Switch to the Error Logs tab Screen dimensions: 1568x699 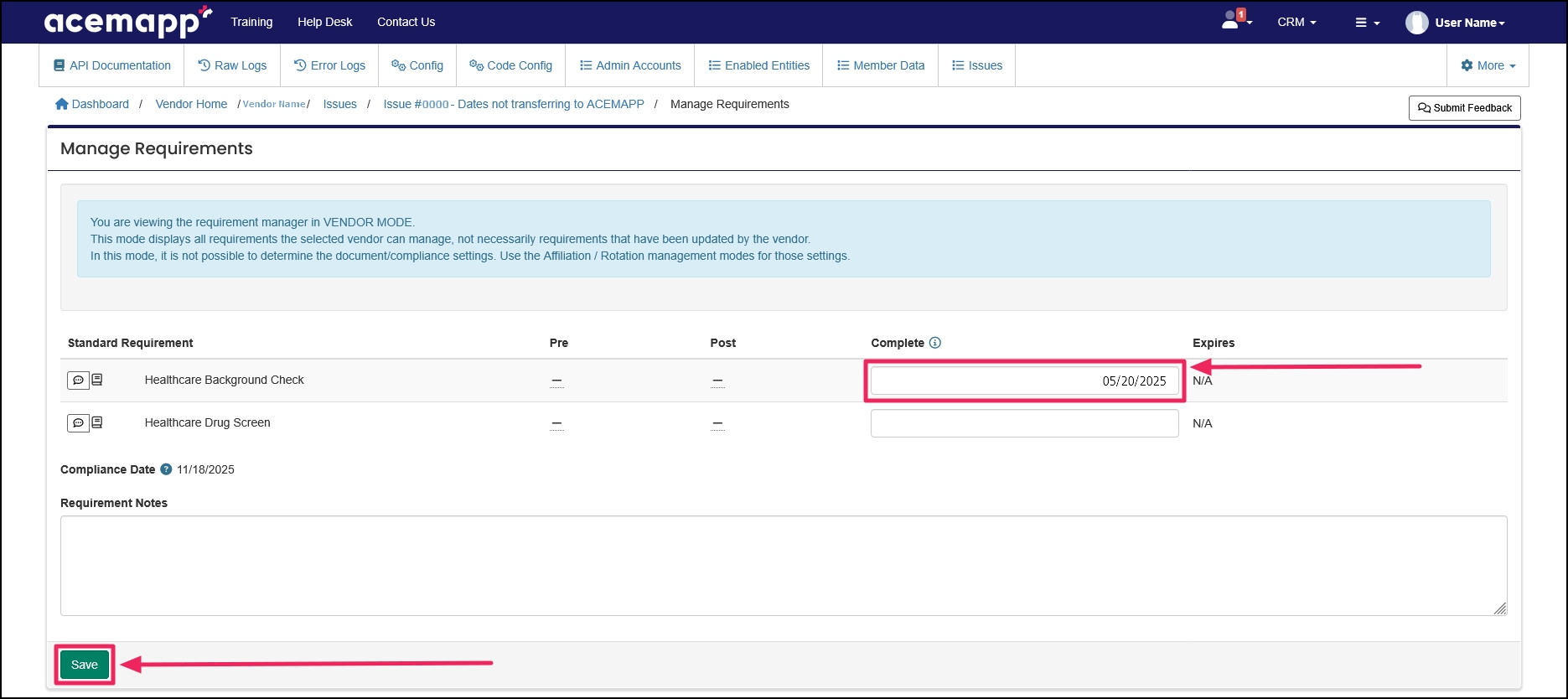pos(329,65)
